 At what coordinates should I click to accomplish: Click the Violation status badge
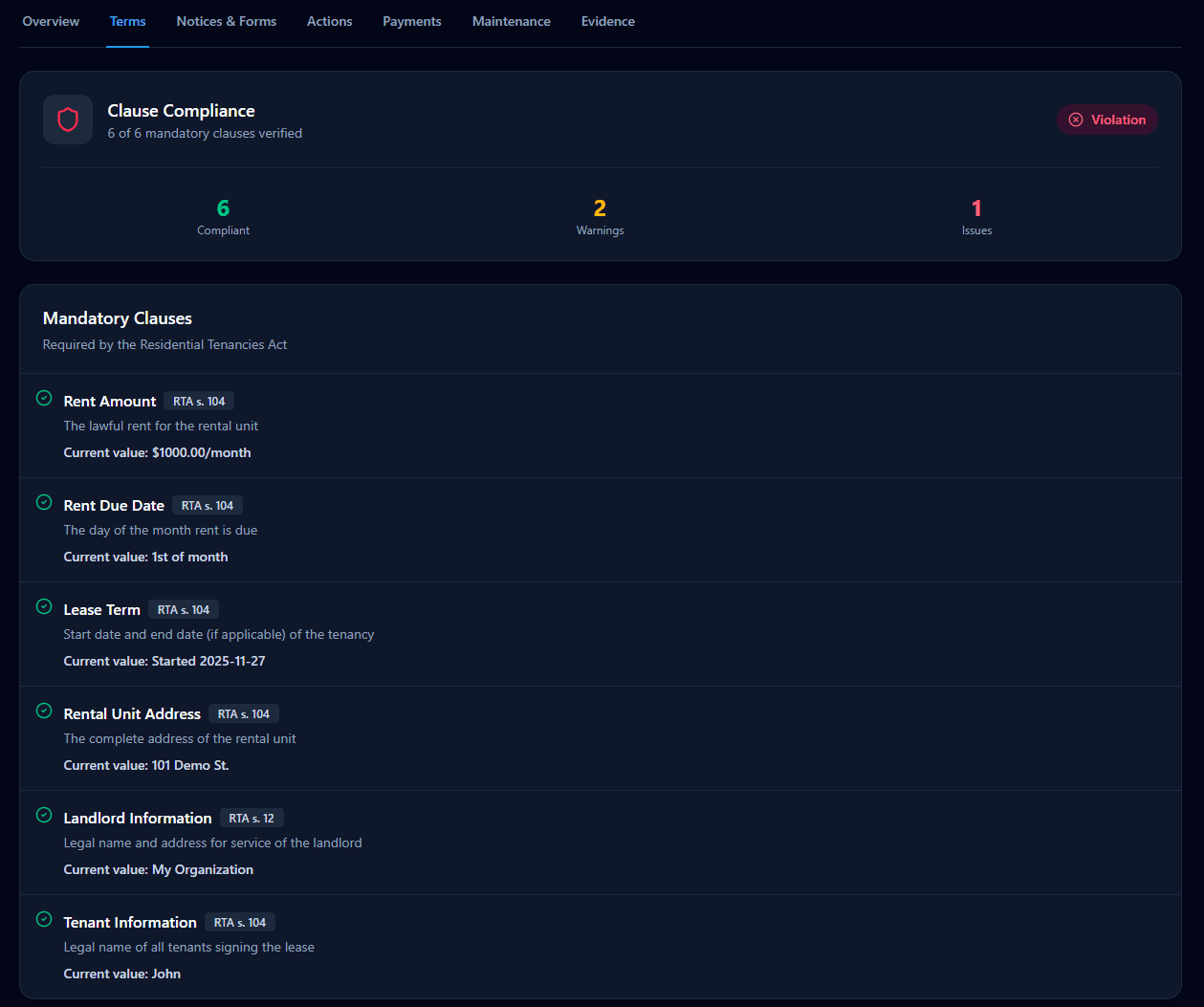pyautogui.click(x=1107, y=120)
